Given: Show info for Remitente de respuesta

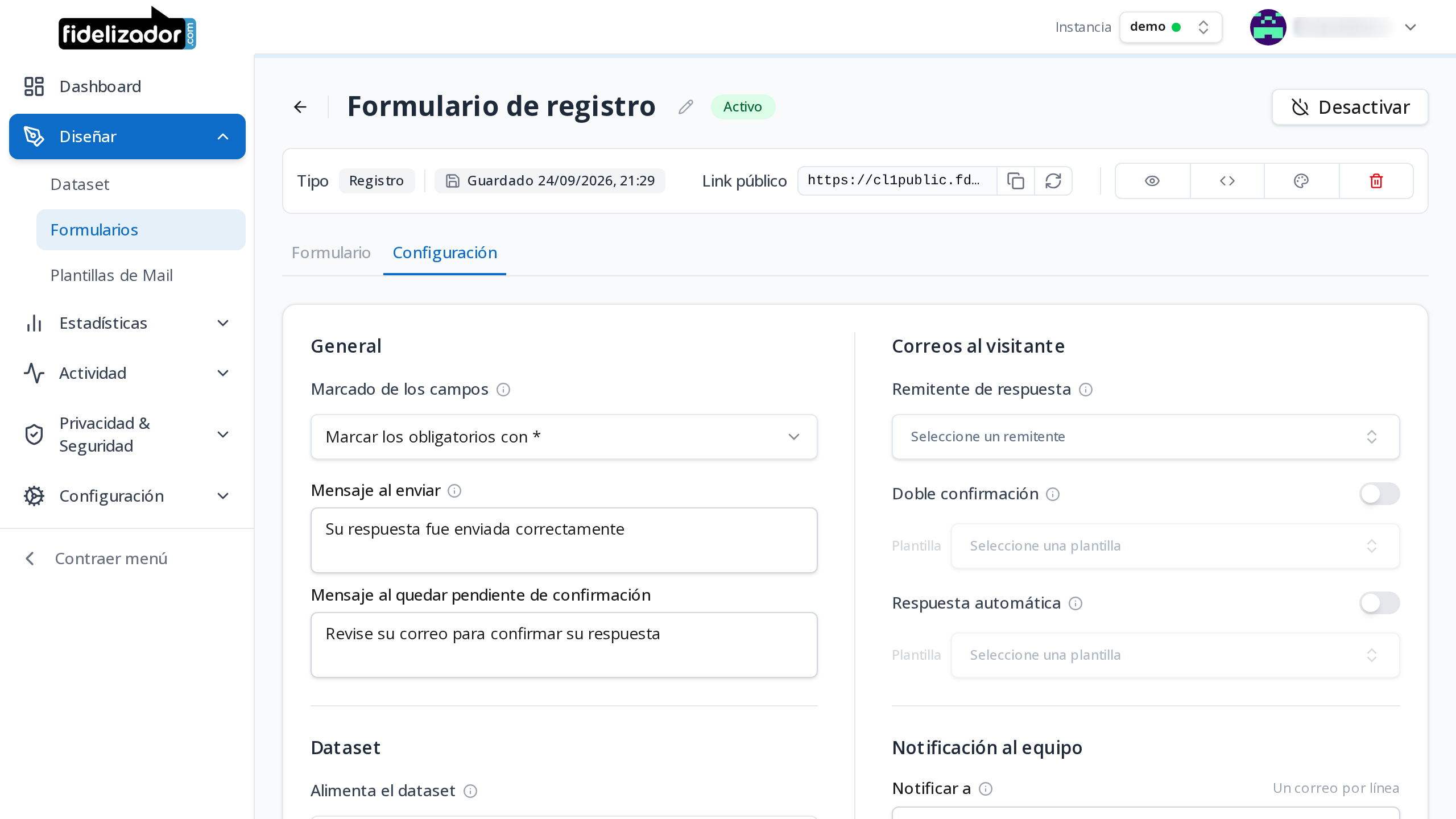Looking at the screenshot, I should [x=1086, y=390].
